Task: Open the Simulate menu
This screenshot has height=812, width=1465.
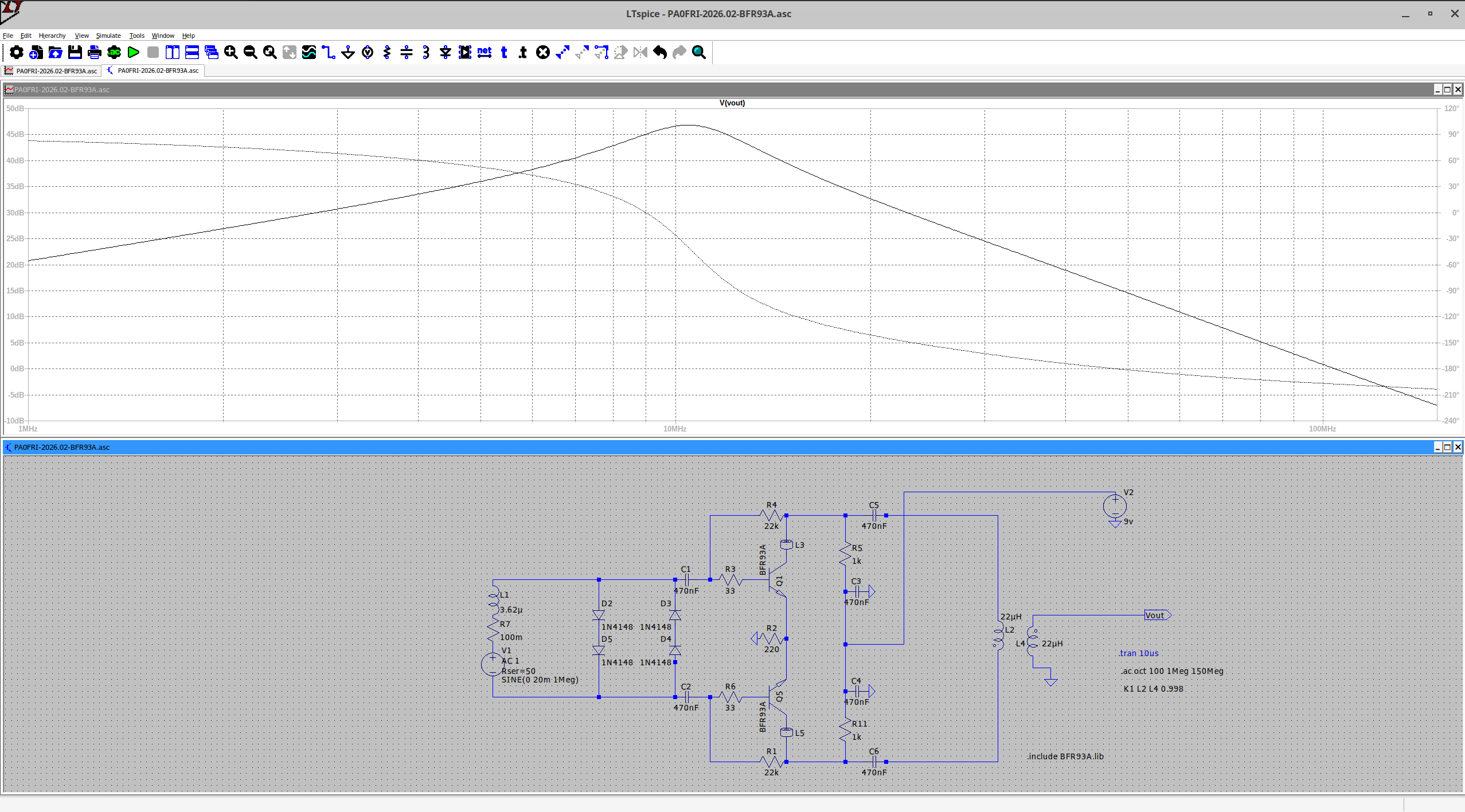Action: click(x=108, y=35)
